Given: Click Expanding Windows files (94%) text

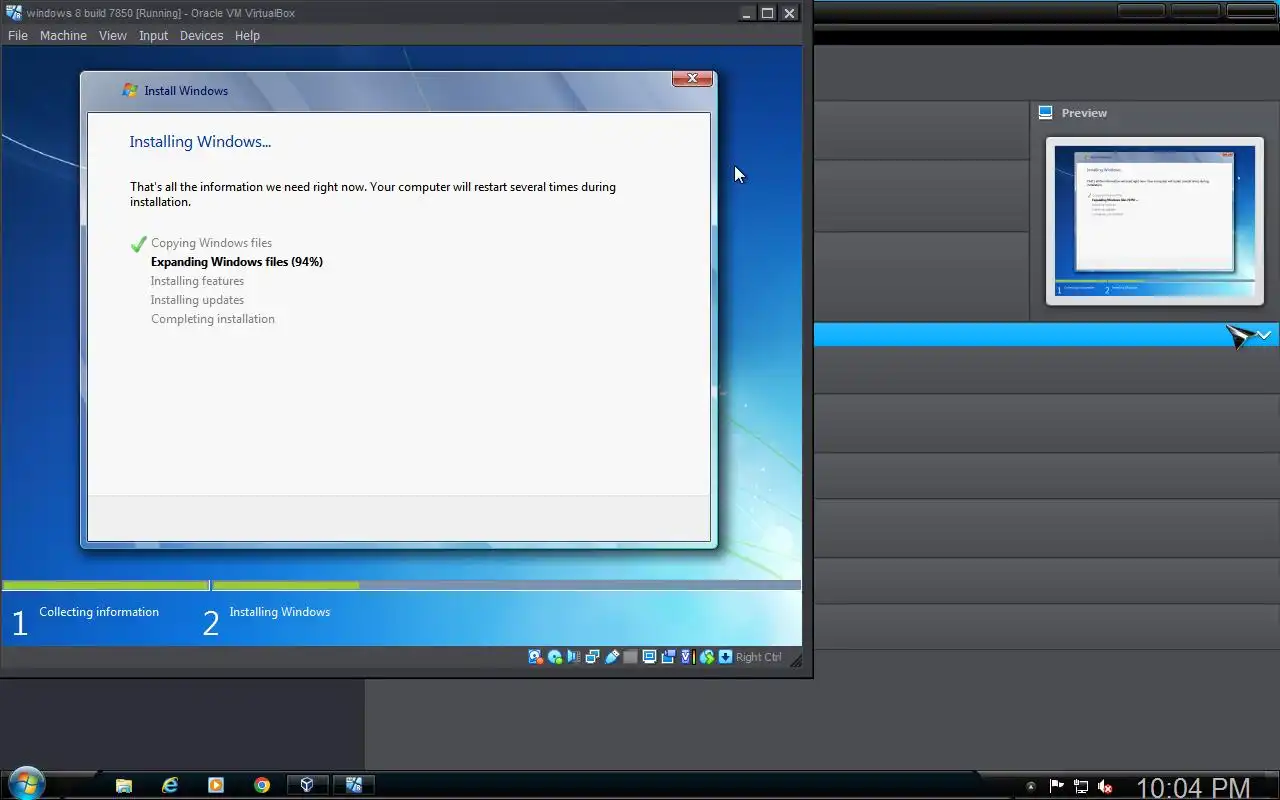Looking at the screenshot, I should pos(237,262).
